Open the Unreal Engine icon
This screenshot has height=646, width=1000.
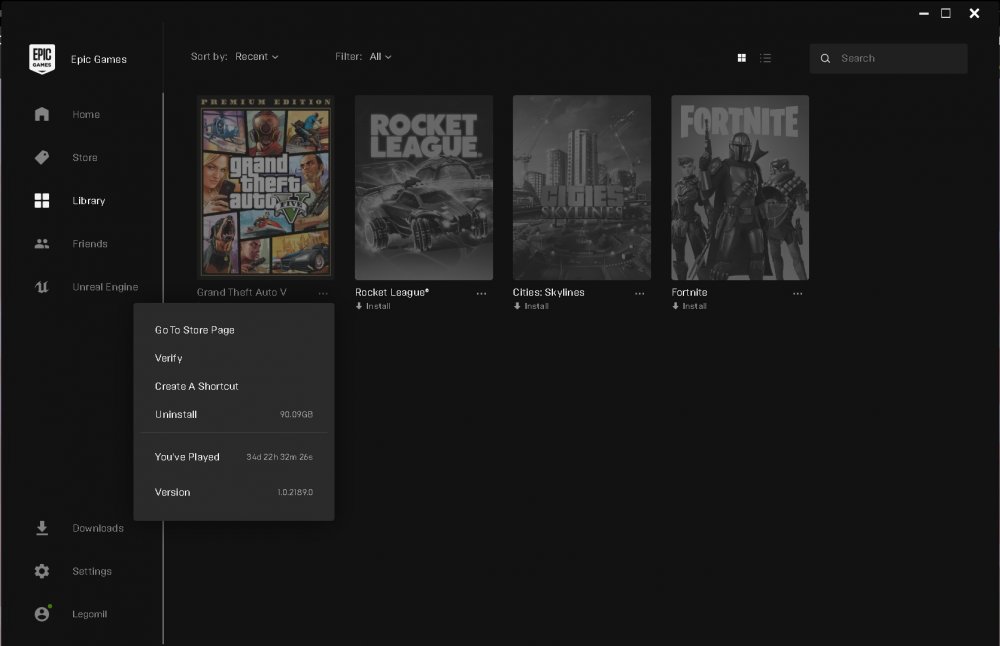tap(42, 287)
